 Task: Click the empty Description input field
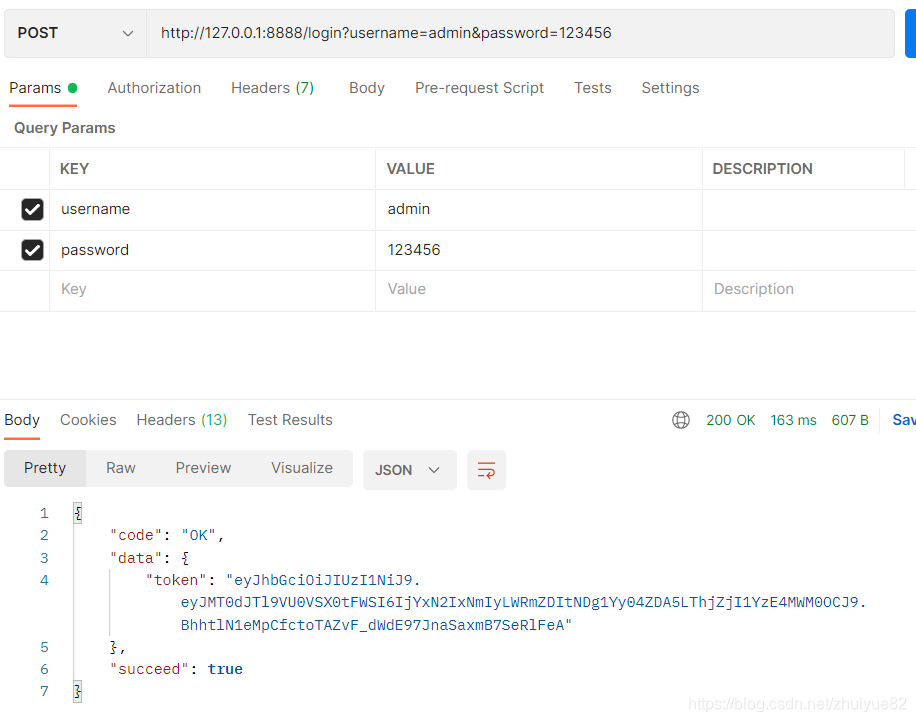tap(809, 289)
